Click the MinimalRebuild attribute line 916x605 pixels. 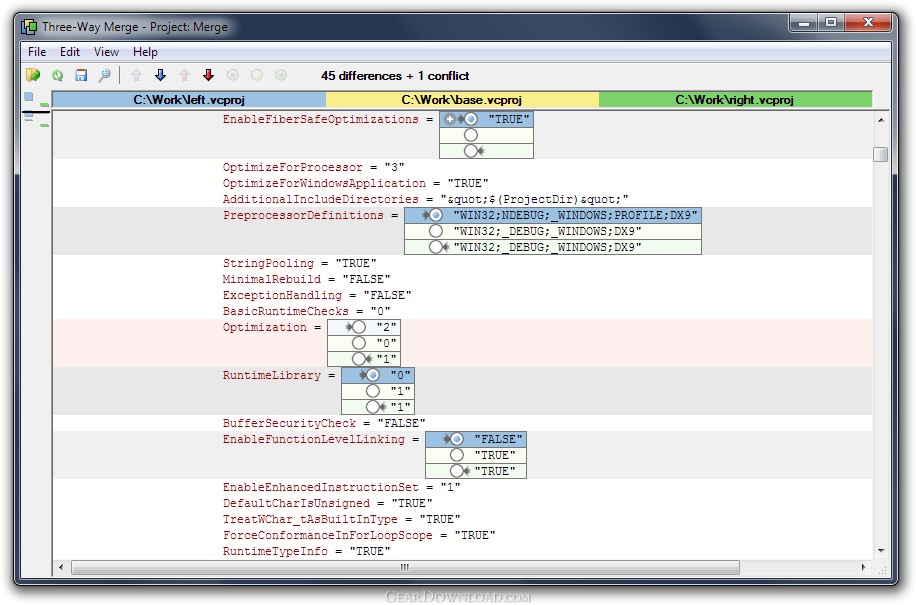(x=307, y=279)
